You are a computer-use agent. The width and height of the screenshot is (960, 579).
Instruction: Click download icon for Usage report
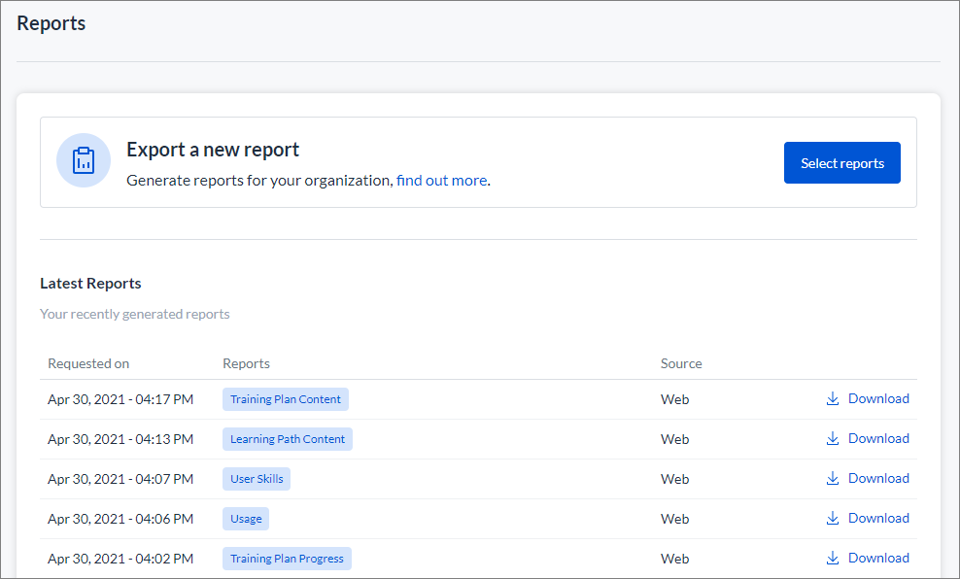(x=833, y=518)
